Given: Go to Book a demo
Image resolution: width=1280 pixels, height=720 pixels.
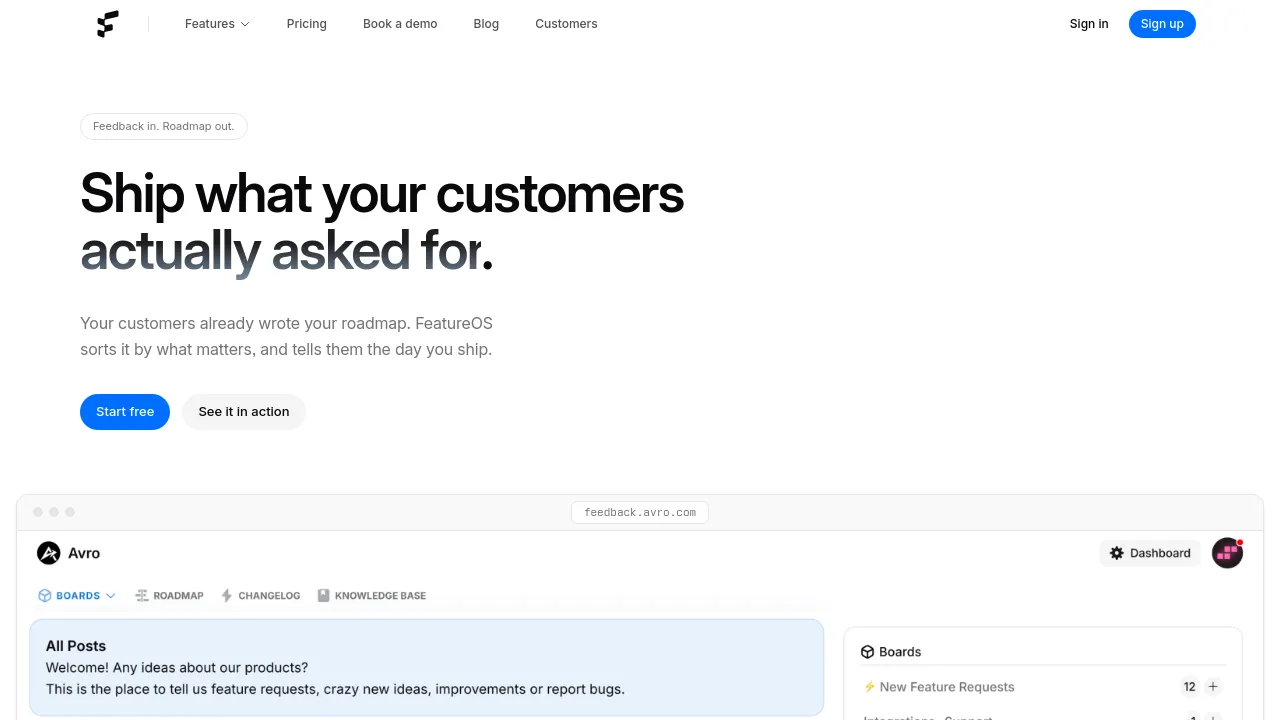Looking at the screenshot, I should pyautogui.click(x=400, y=24).
